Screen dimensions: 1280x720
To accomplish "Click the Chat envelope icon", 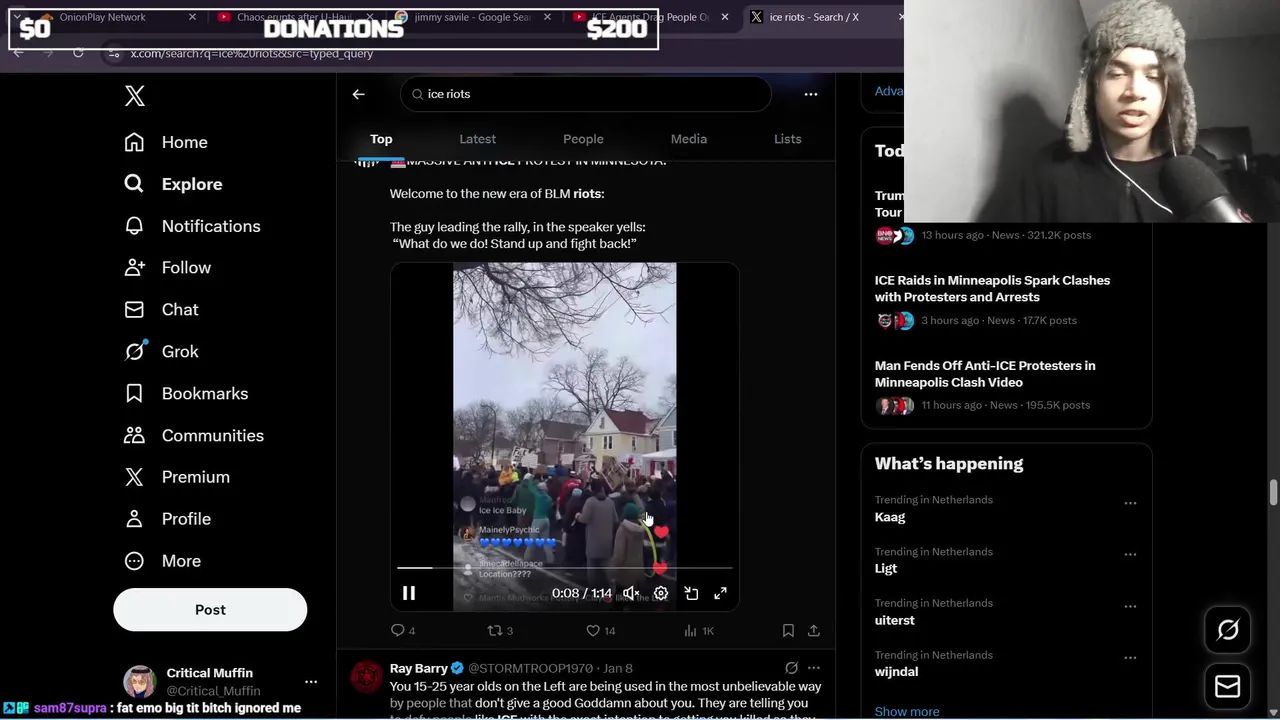I will pyautogui.click(x=134, y=310).
